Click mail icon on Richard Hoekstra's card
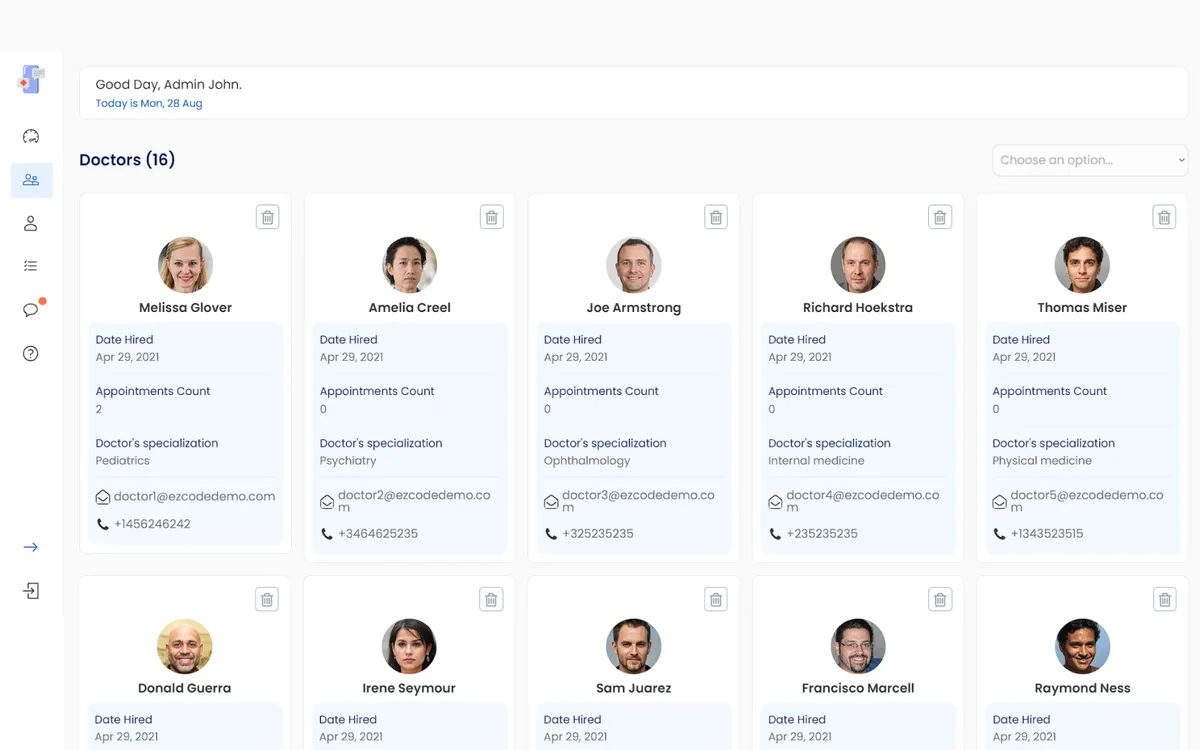Image resolution: width=1200 pixels, height=750 pixels. click(x=775, y=502)
